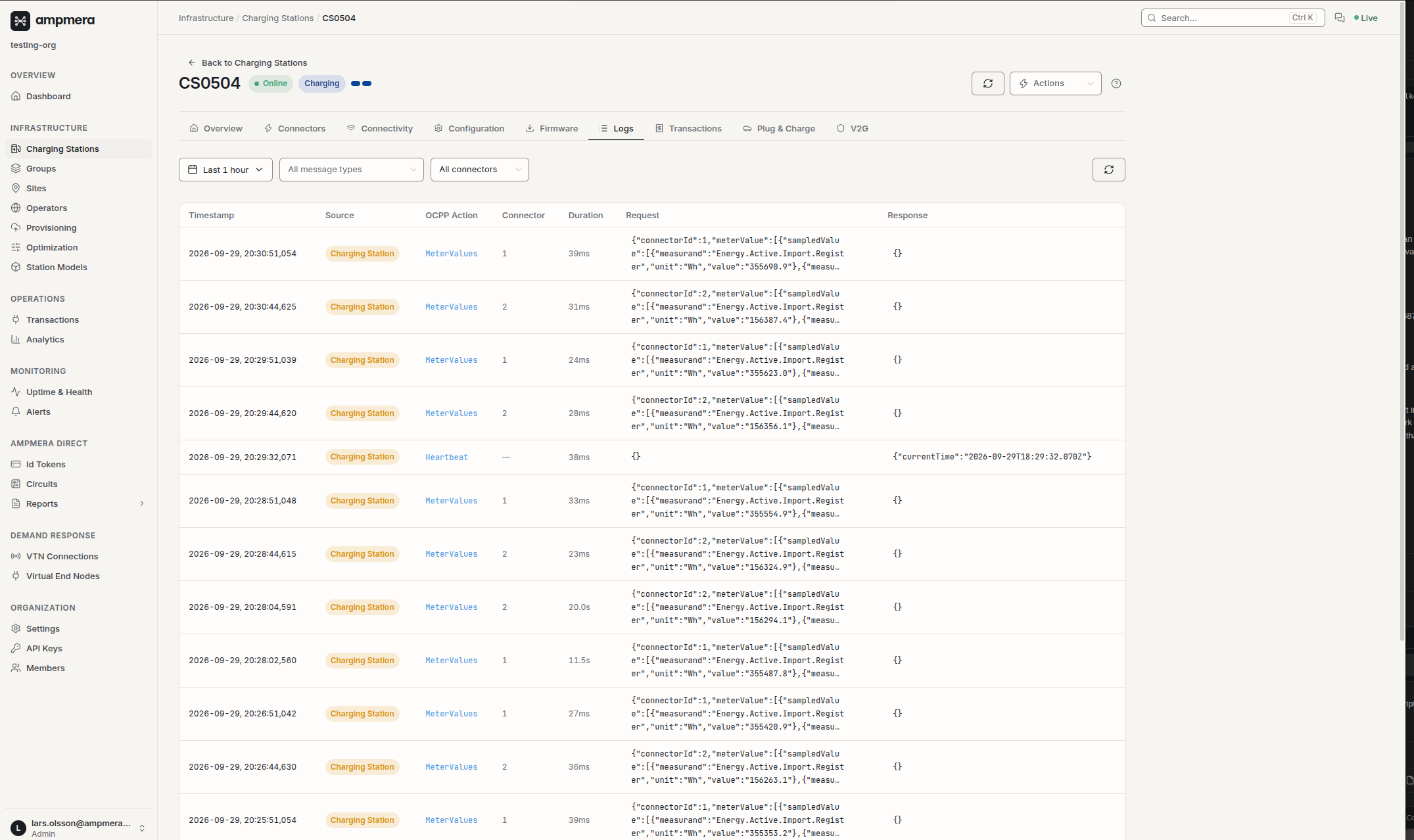Click the help question mark icon

point(1116,83)
